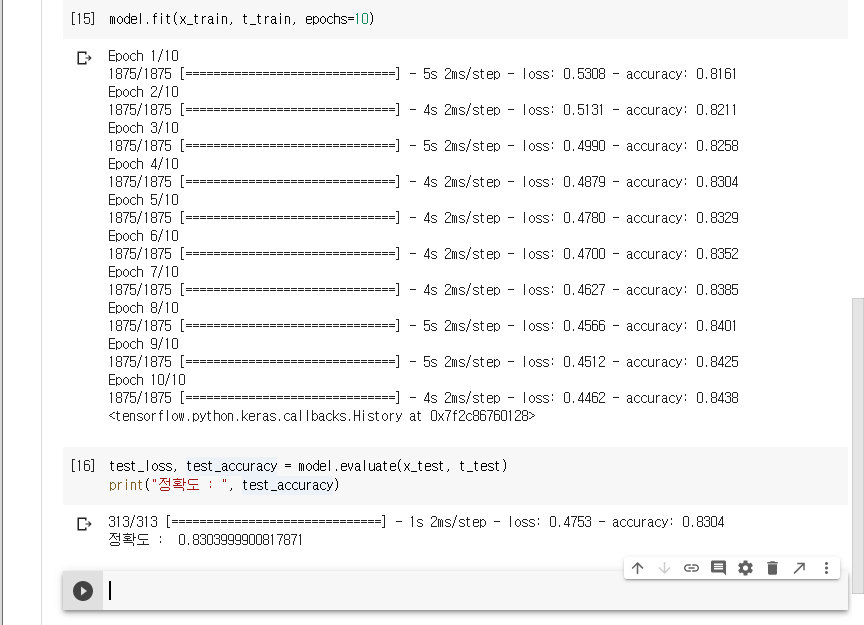Run the empty code cell
Screen dimensions: 864x625
(x=83, y=591)
